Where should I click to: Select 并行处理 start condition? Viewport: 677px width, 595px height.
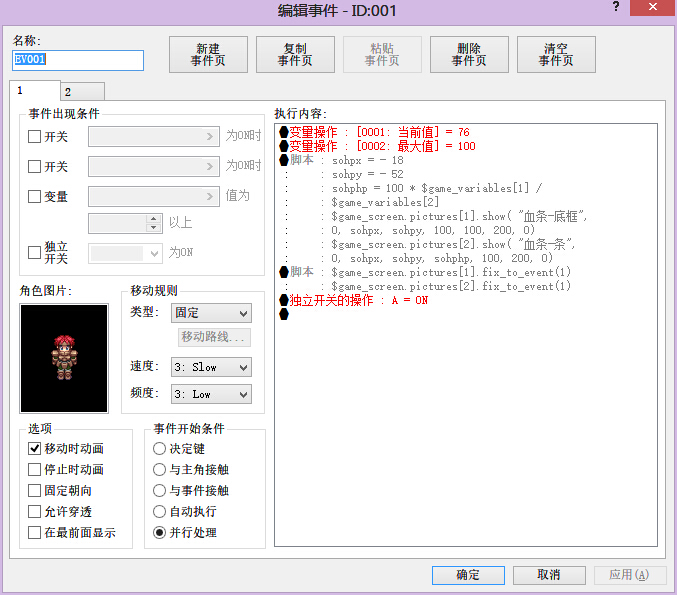pyautogui.click(x=159, y=532)
